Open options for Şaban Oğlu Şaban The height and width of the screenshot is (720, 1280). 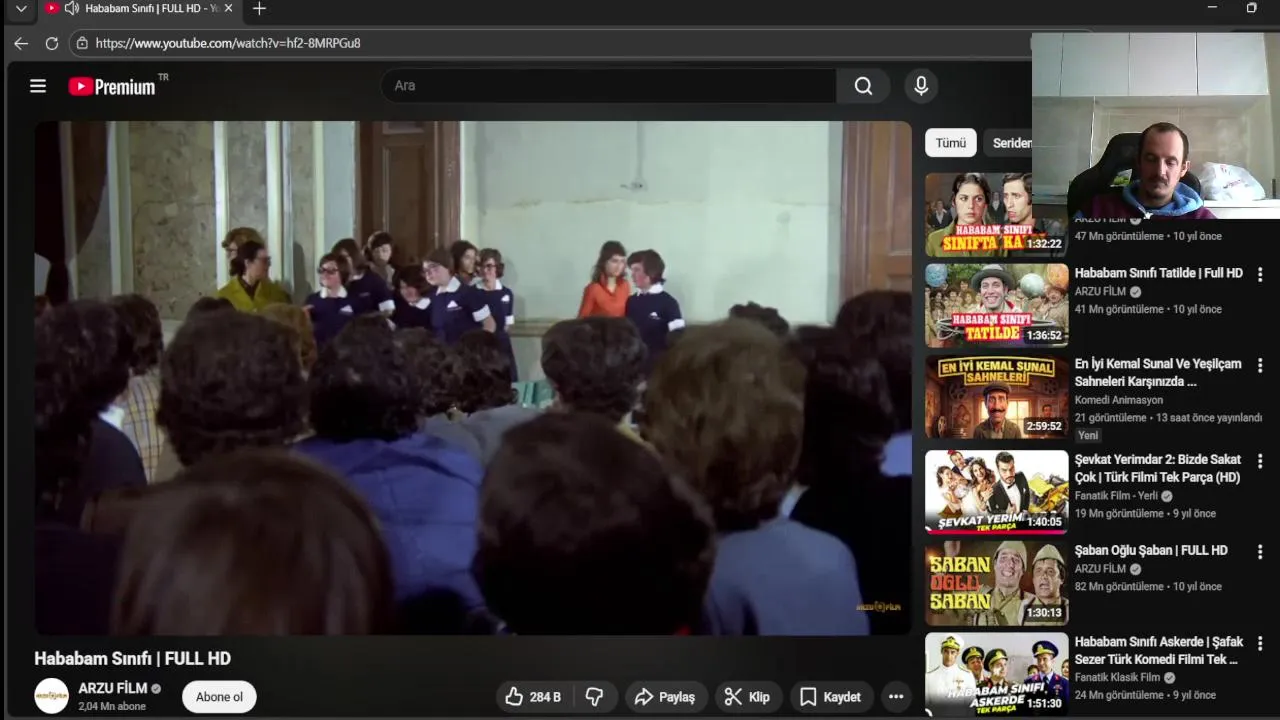1260,552
